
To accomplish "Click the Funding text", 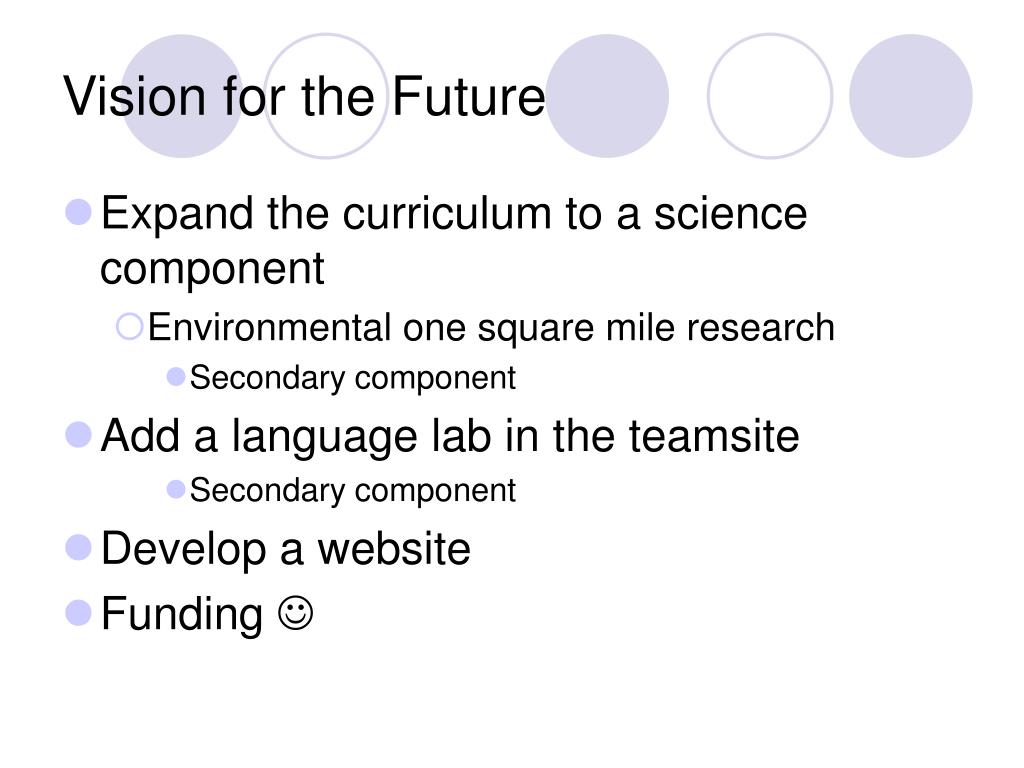I will [182, 615].
